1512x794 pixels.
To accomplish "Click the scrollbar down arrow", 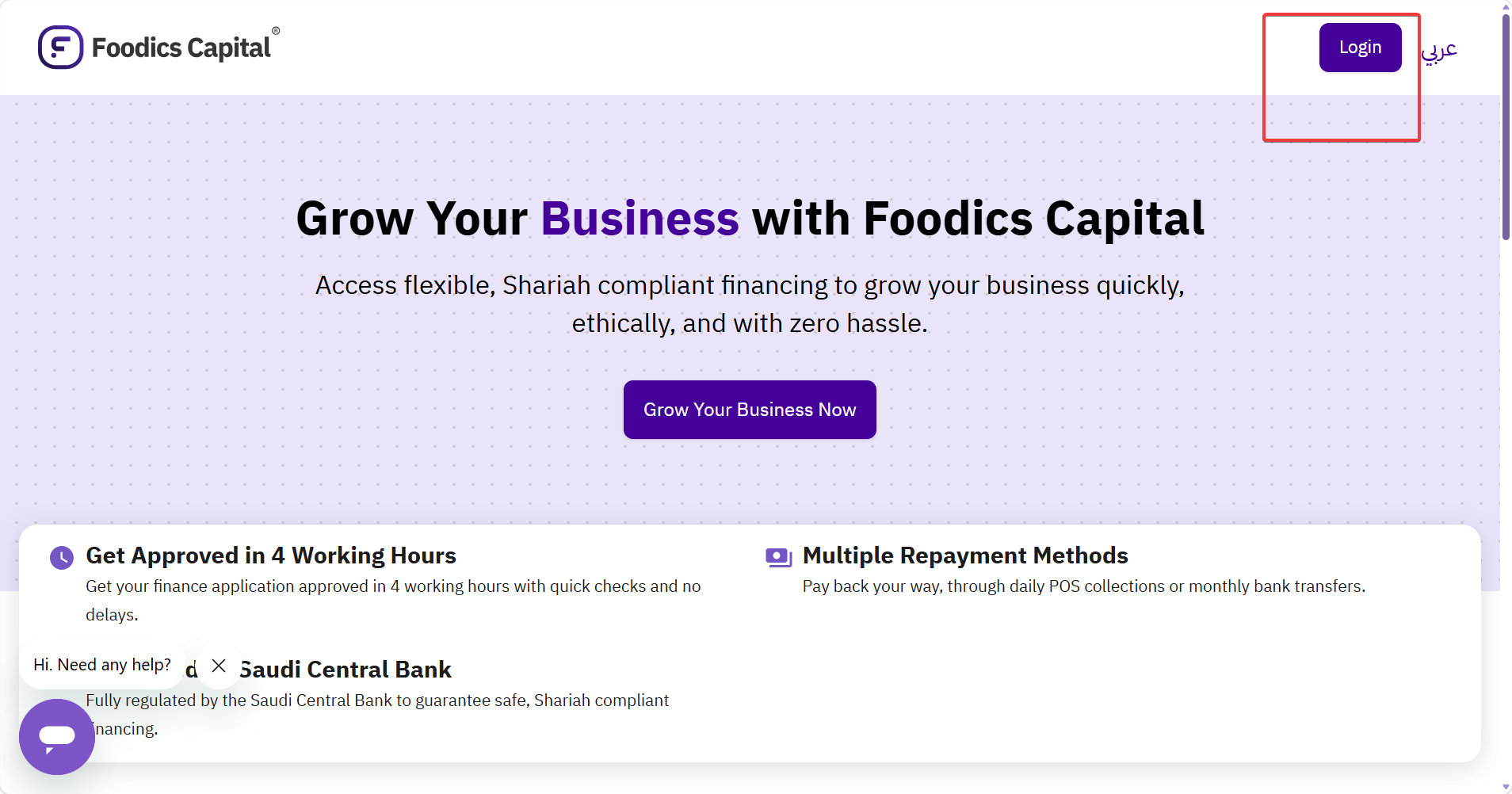I will (x=1506, y=788).
